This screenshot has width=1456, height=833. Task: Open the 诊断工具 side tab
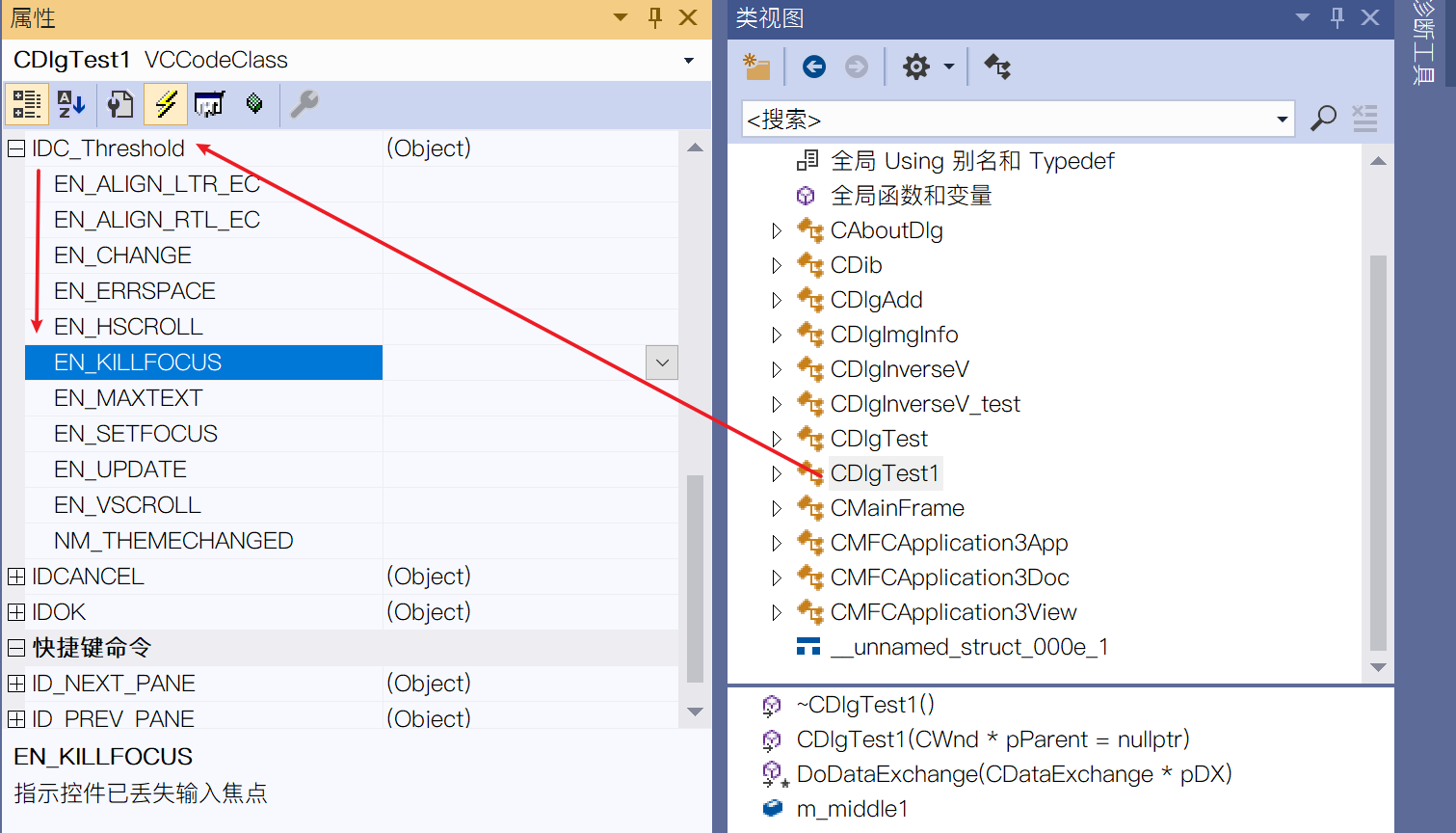click(x=1425, y=42)
